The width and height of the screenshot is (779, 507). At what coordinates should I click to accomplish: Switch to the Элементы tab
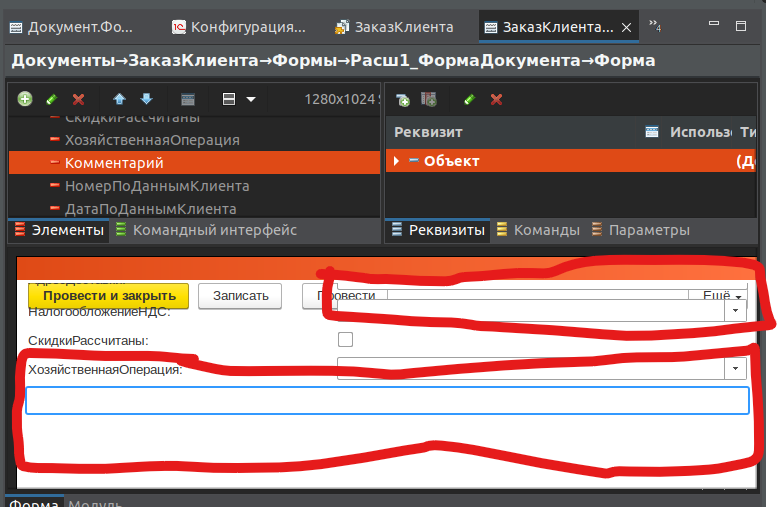(x=59, y=230)
